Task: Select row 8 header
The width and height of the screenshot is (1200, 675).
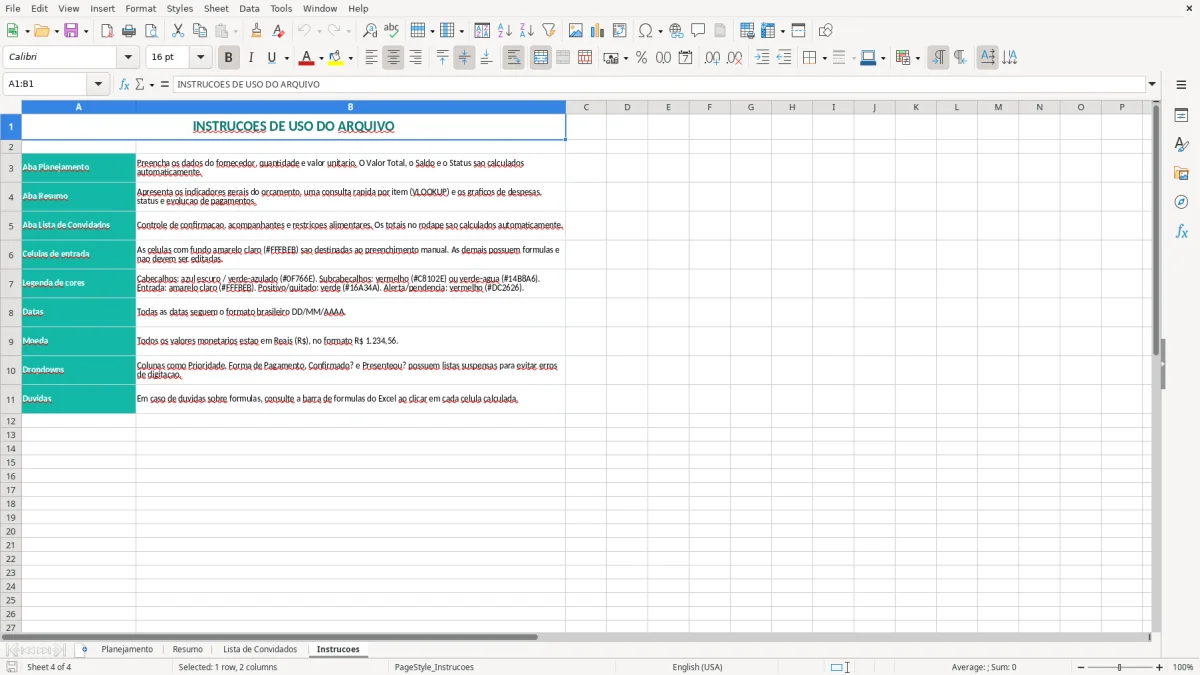Action: point(11,312)
